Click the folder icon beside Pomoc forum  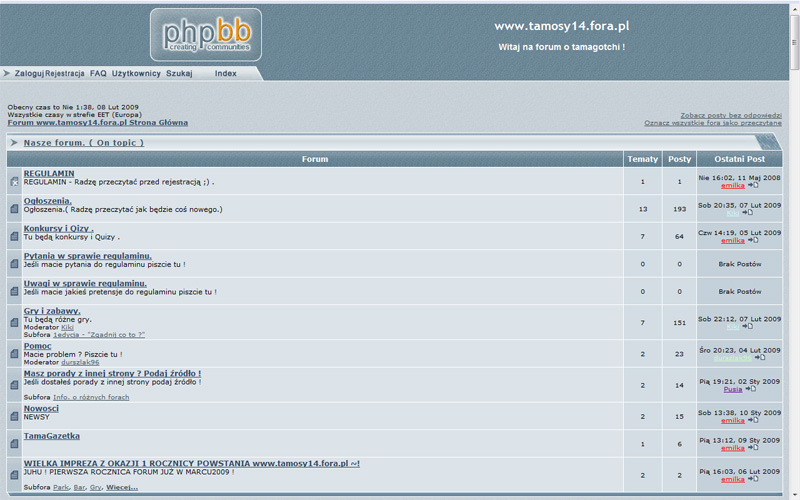point(14,353)
